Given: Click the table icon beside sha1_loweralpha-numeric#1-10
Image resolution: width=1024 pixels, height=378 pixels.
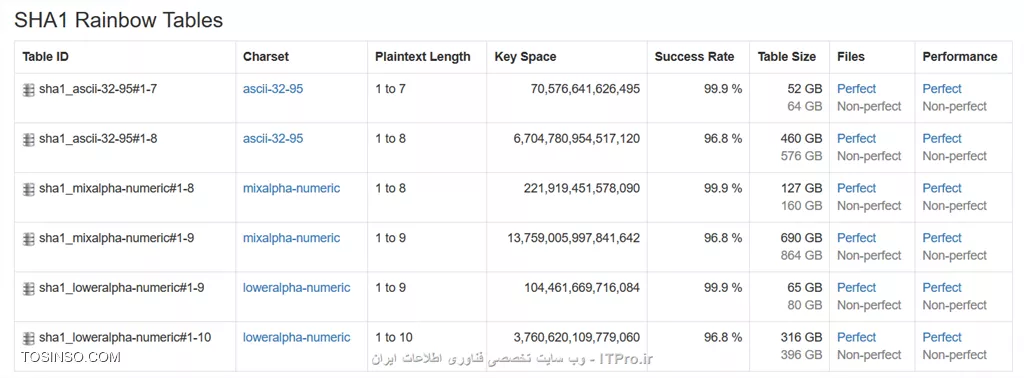Looking at the screenshot, I should point(28,338).
